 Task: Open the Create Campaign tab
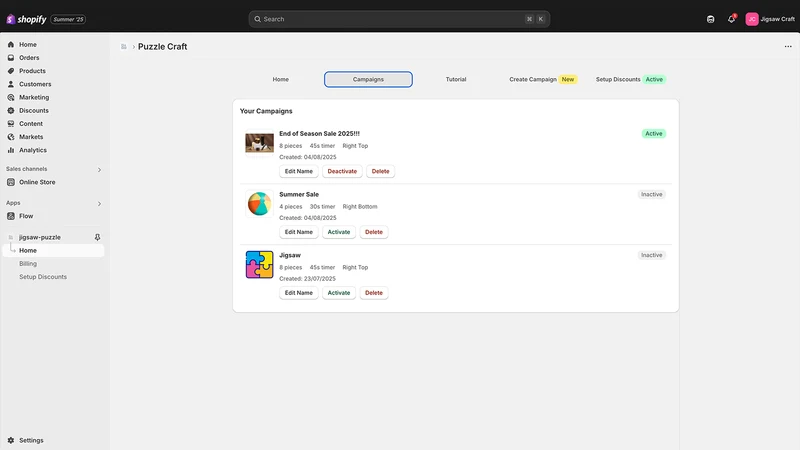point(543,80)
